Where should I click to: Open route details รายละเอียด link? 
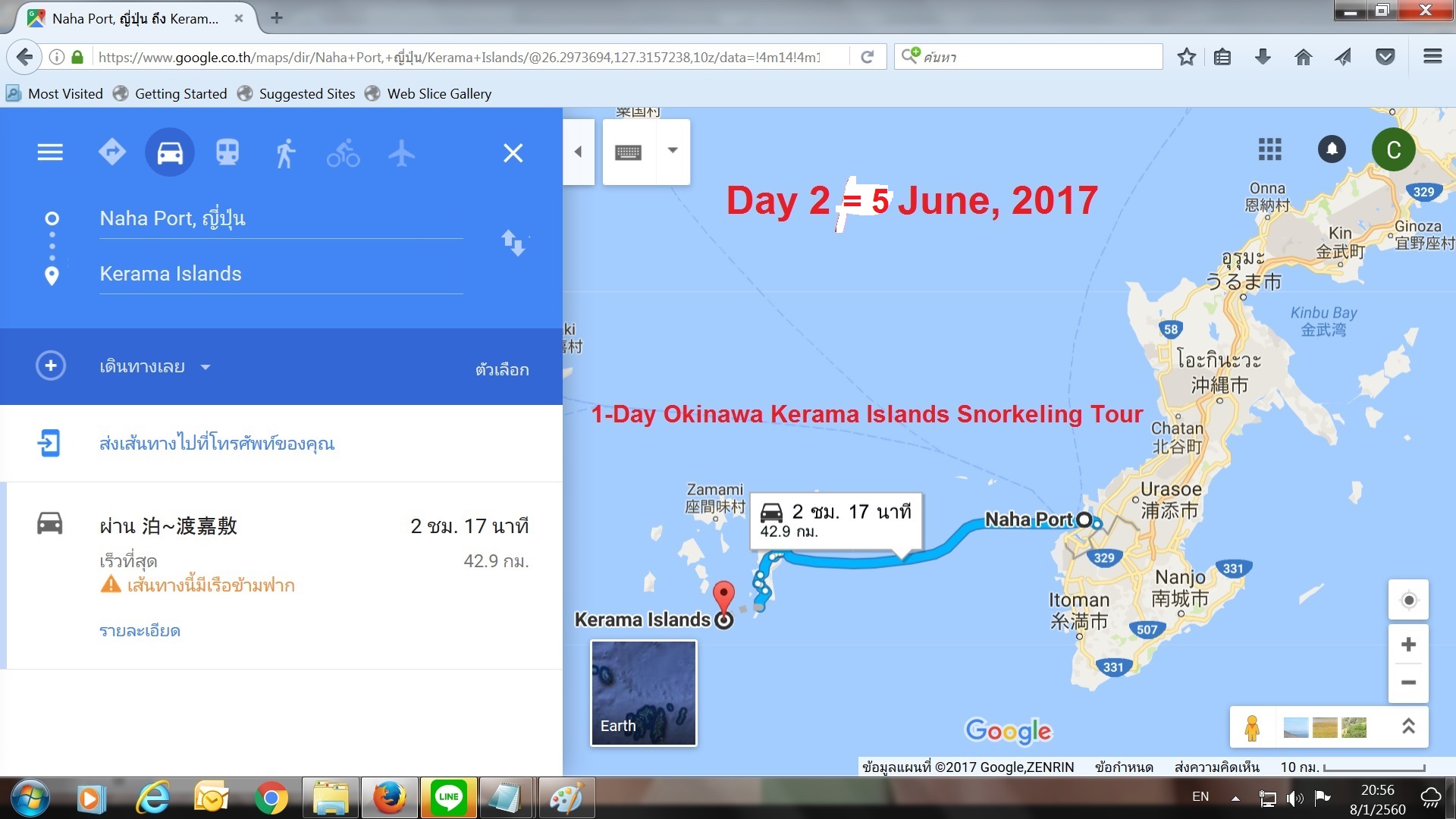(x=140, y=631)
